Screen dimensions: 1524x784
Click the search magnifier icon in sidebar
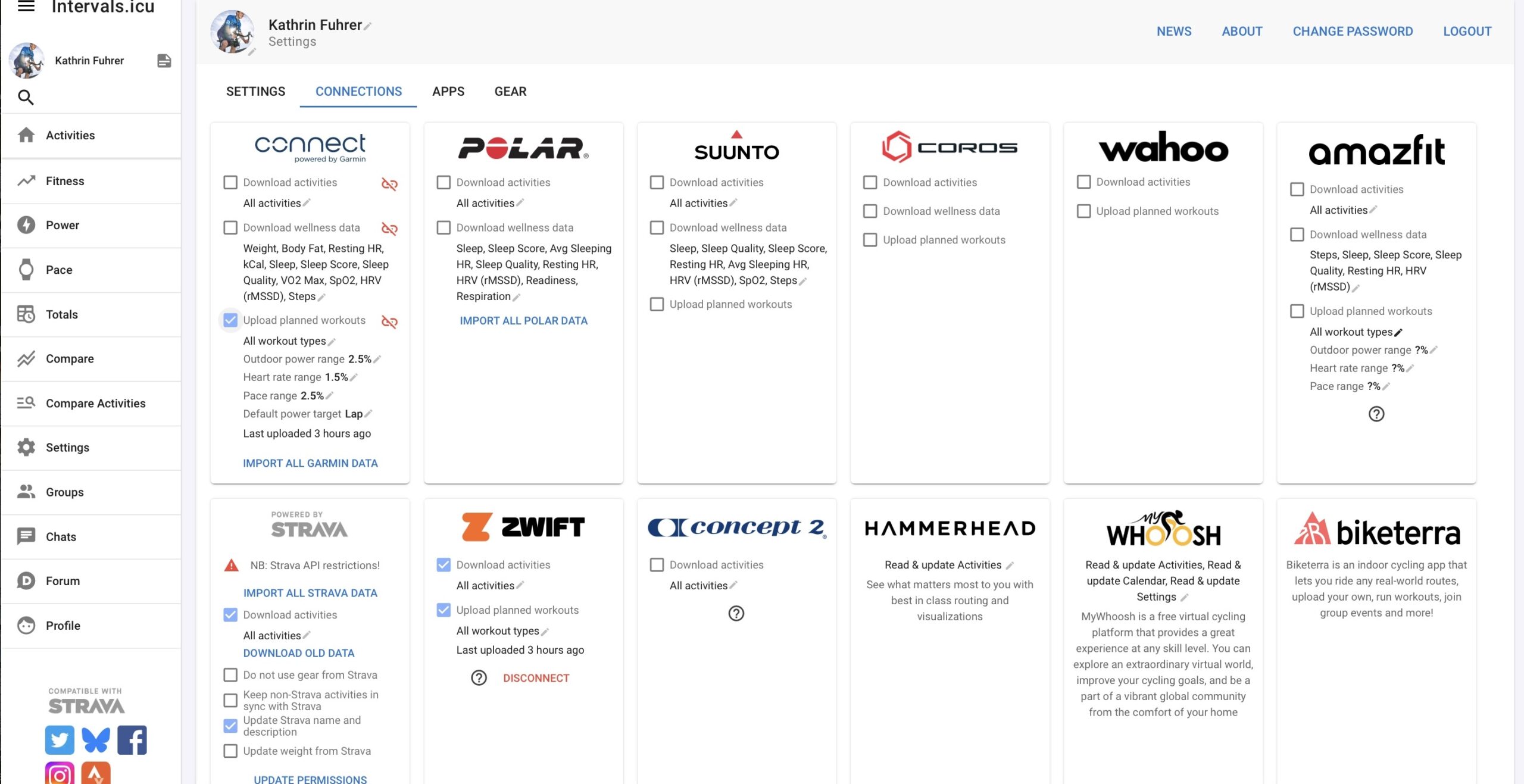tap(26, 97)
